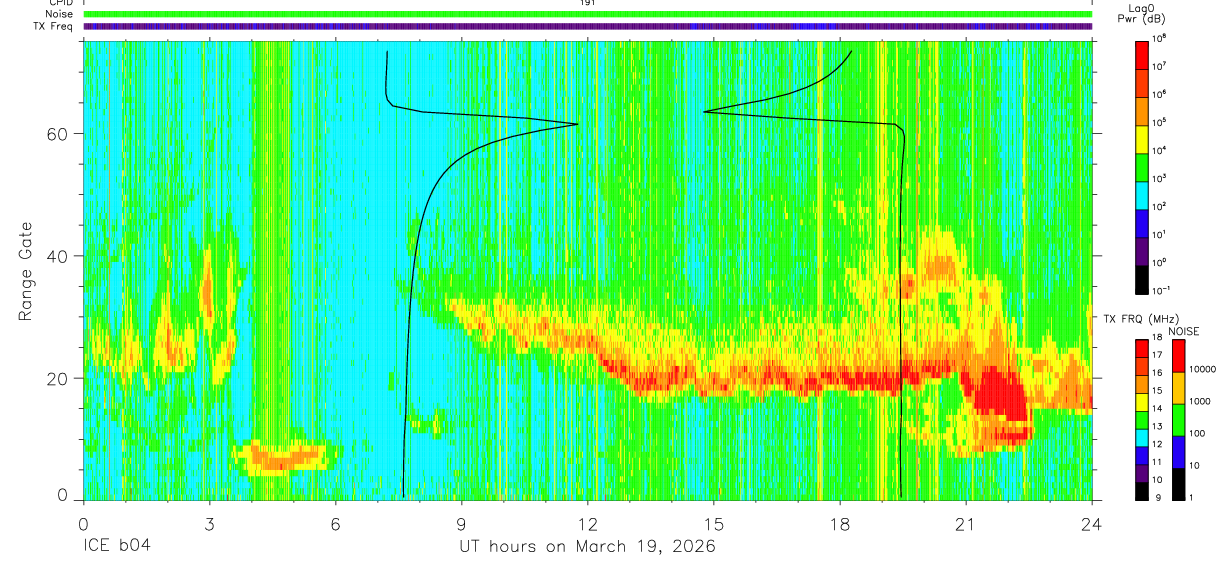Click the red segment of the Lag0 Pwr color bar
The width and height of the screenshot is (1228, 567).
click(1142, 55)
